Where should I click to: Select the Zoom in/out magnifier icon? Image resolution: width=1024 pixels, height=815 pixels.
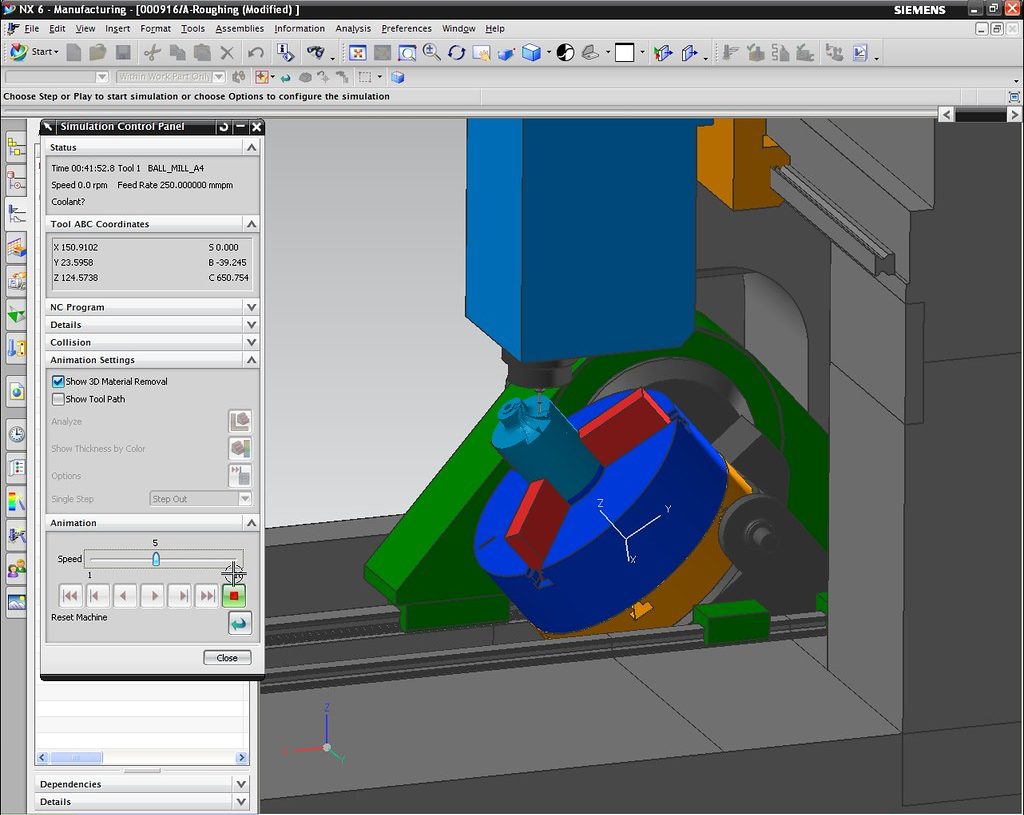click(432, 53)
